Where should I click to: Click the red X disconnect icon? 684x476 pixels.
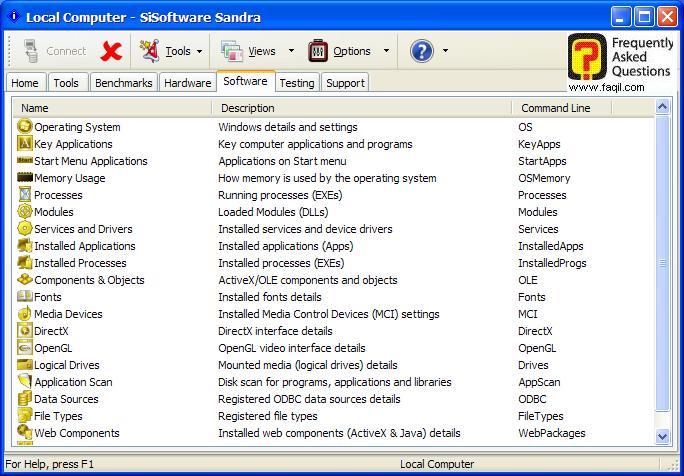[x=111, y=51]
